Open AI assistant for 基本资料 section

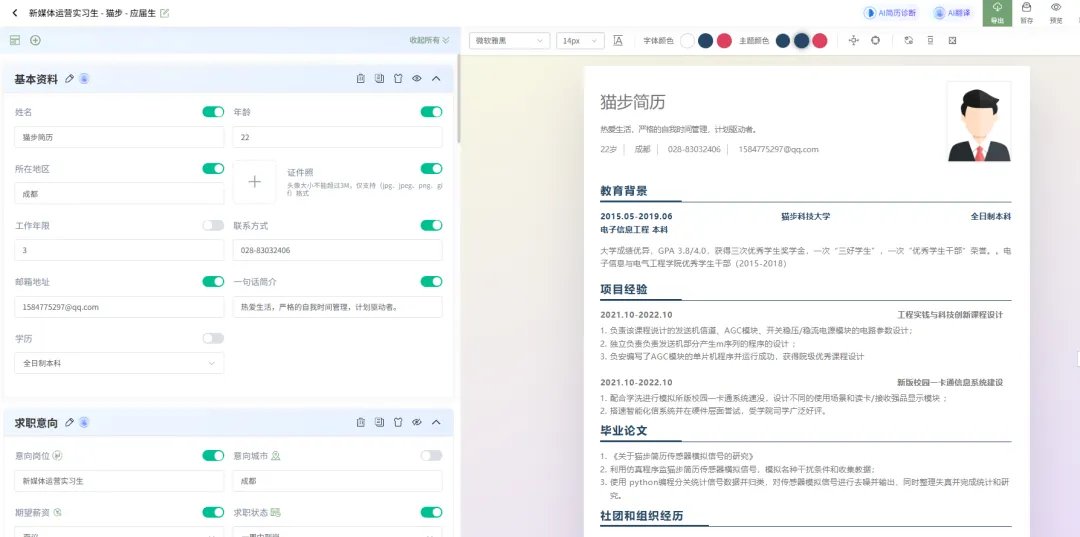(84, 78)
